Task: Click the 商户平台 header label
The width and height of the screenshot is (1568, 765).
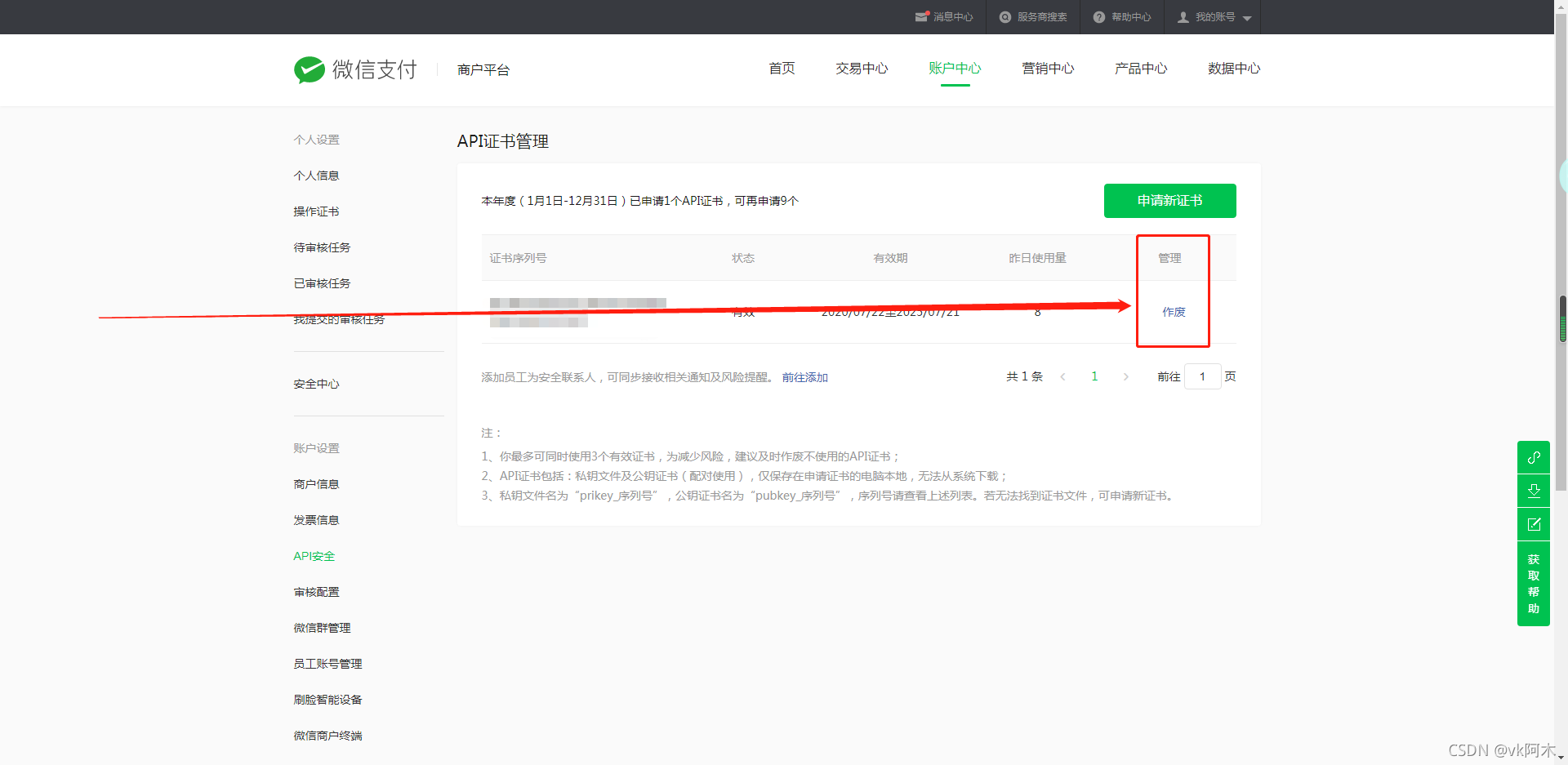Action: [483, 70]
